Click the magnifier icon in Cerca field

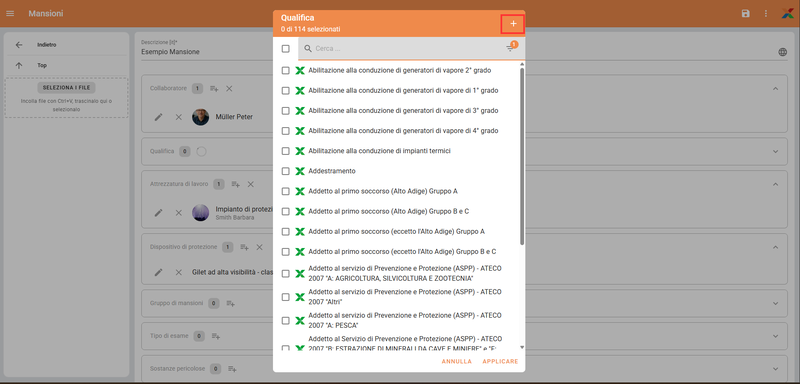click(308, 48)
